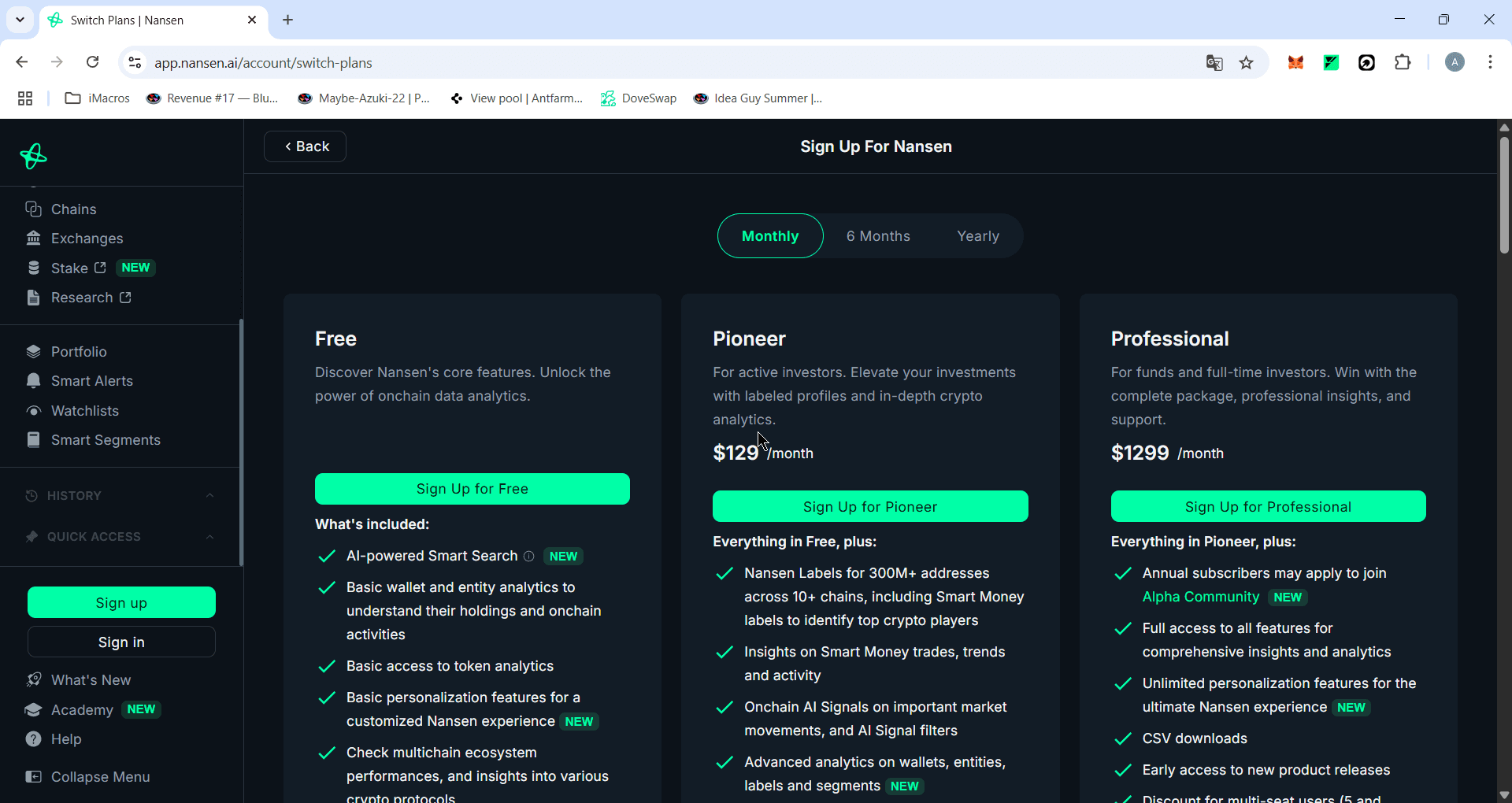1512x803 pixels.
Task: Select the Yearly billing option
Action: tap(978, 236)
